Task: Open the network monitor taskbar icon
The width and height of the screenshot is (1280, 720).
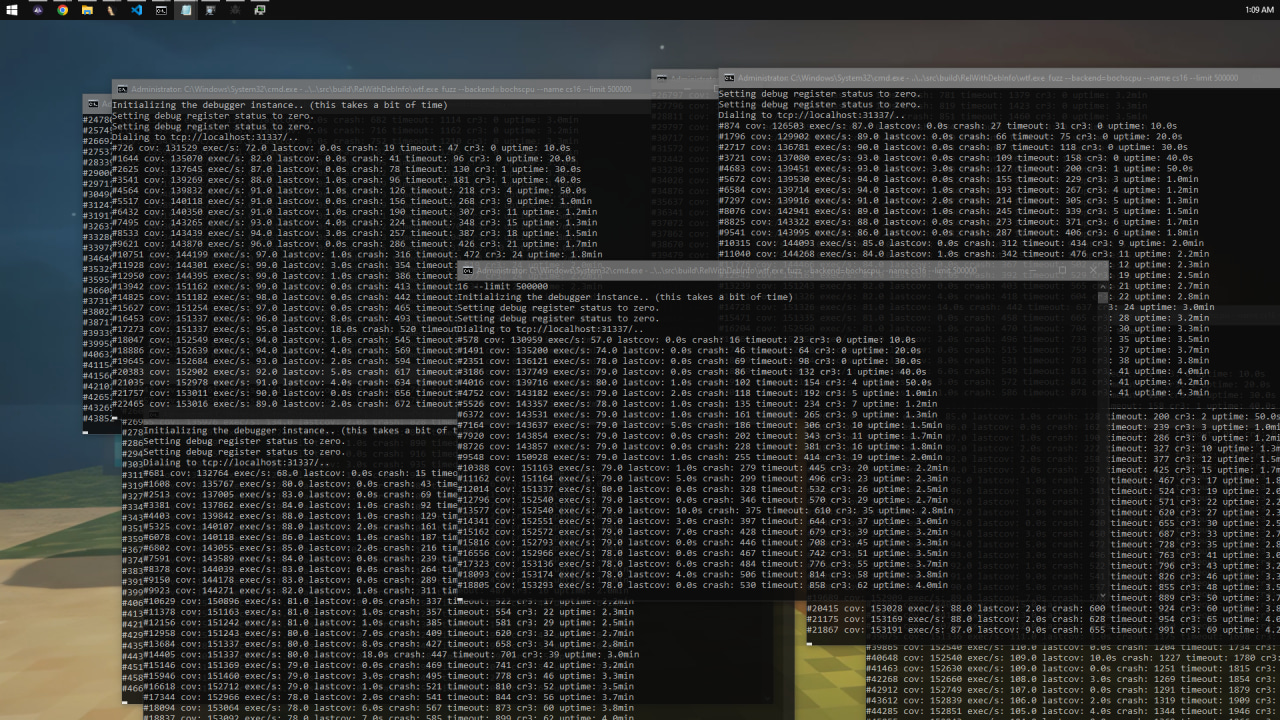Action: [260, 10]
